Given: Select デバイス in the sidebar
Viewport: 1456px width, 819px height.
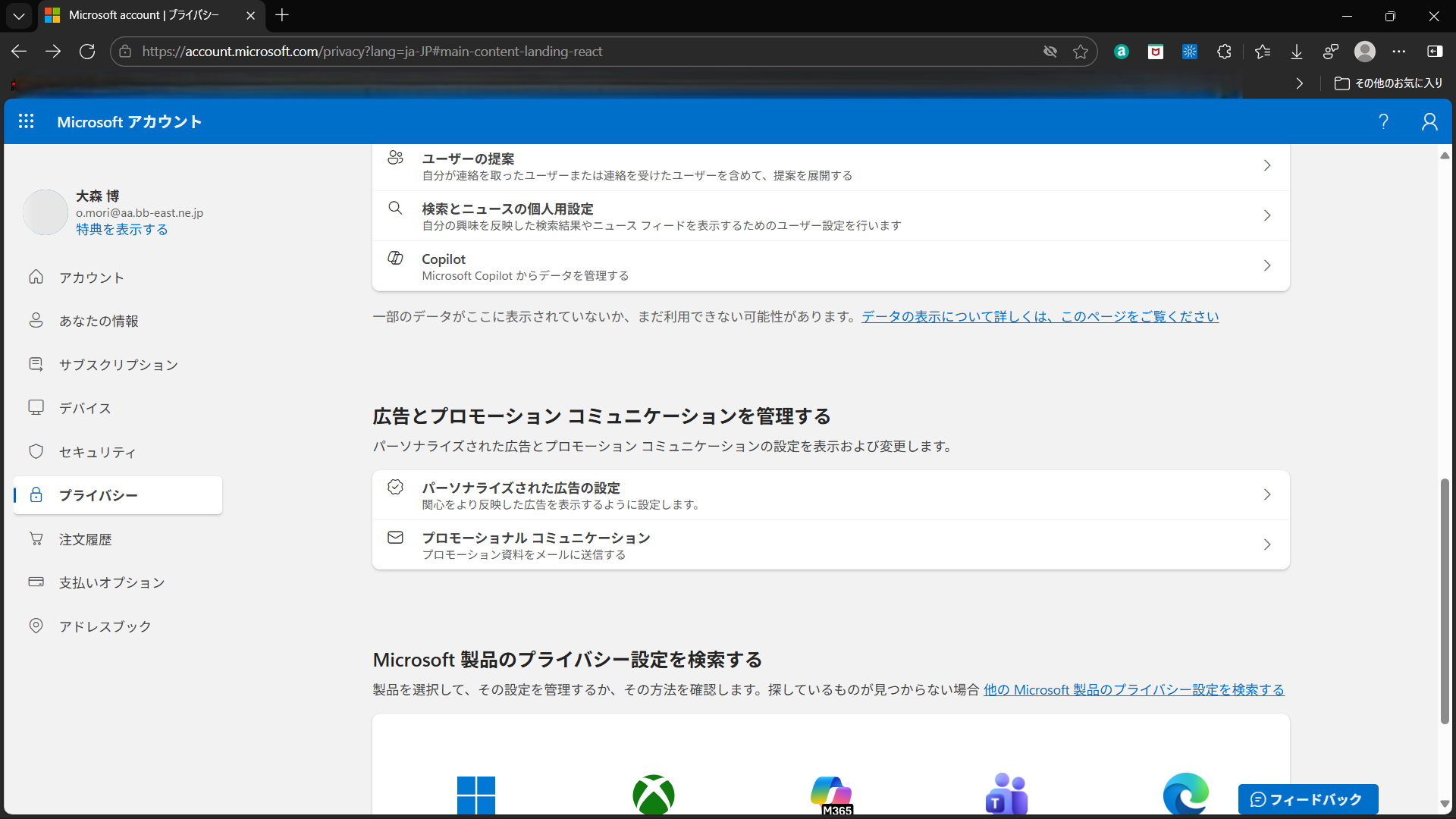Looking at the screenshot, I should [118, 408].
